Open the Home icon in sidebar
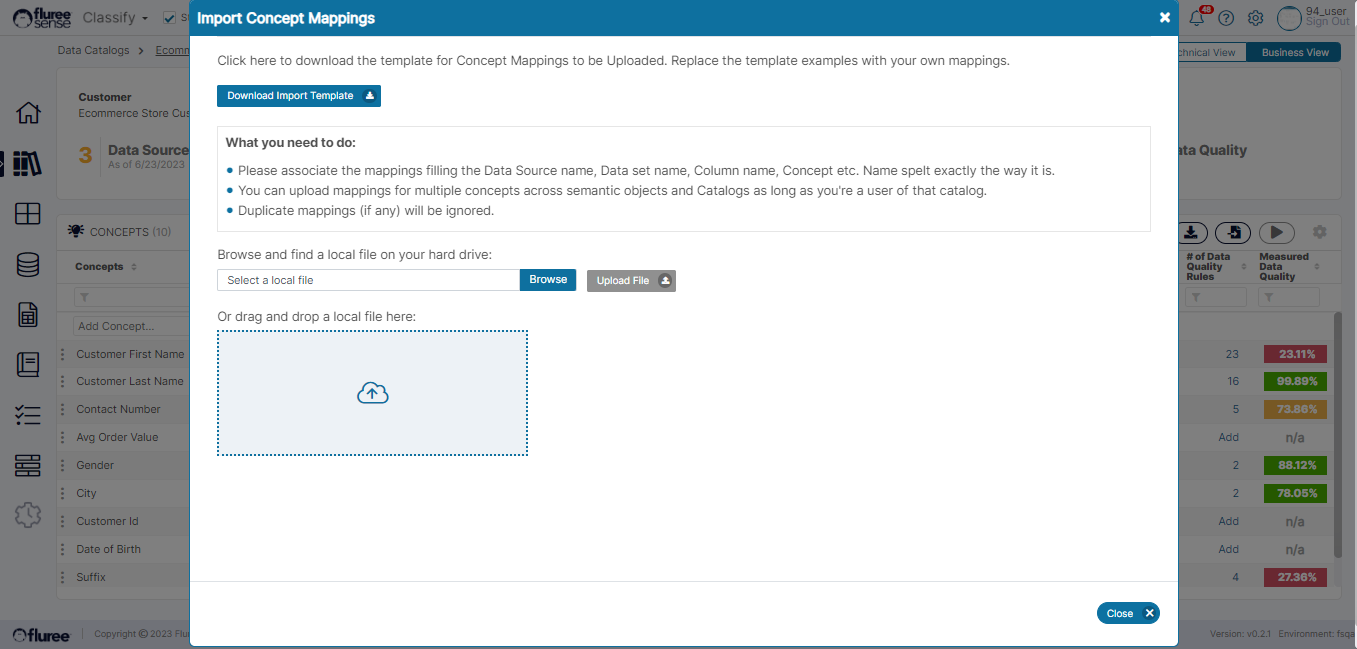This screenshot has height=649, width=1357. pyautogui.click(x=28, y=113)
